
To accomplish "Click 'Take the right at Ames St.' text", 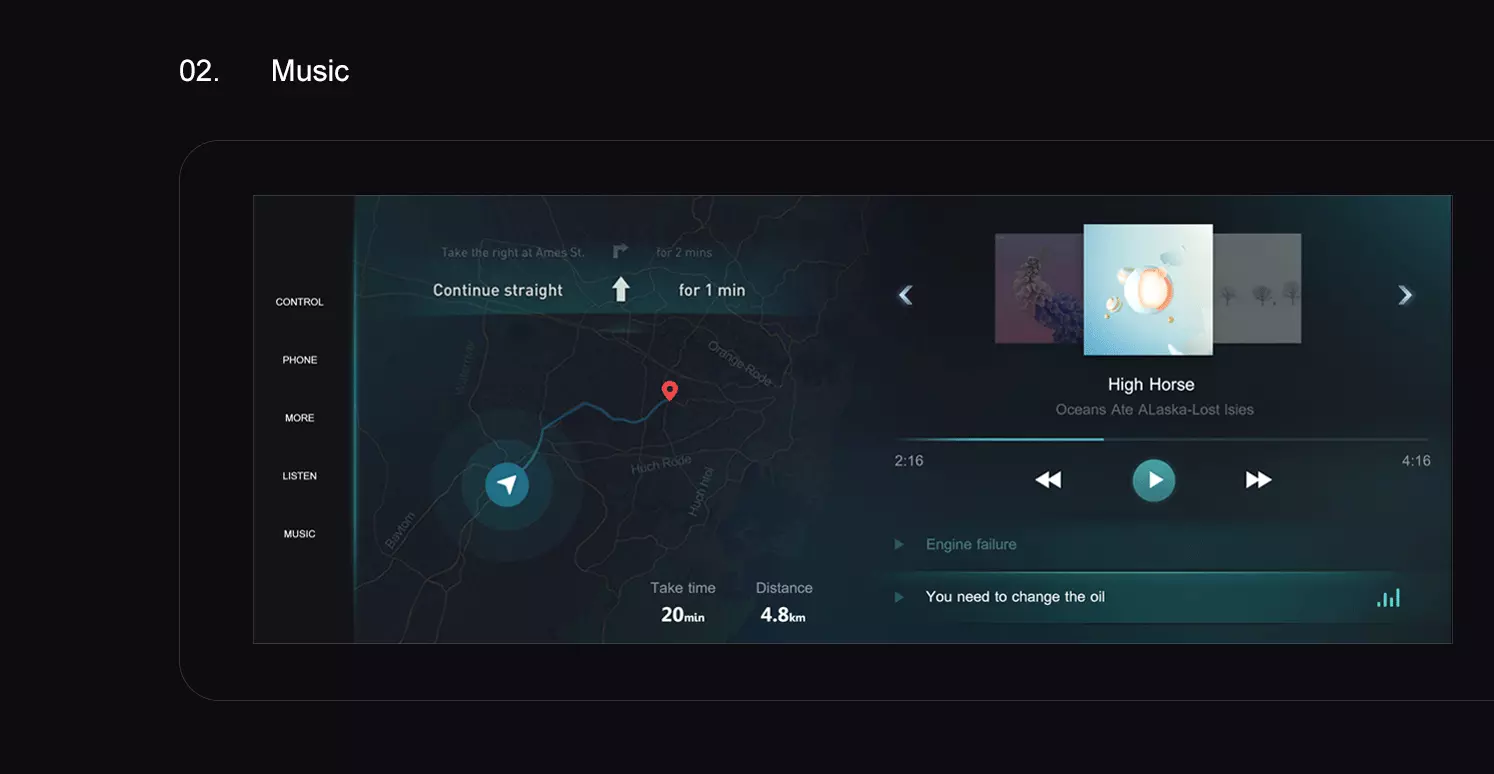I will coord(513,252).
